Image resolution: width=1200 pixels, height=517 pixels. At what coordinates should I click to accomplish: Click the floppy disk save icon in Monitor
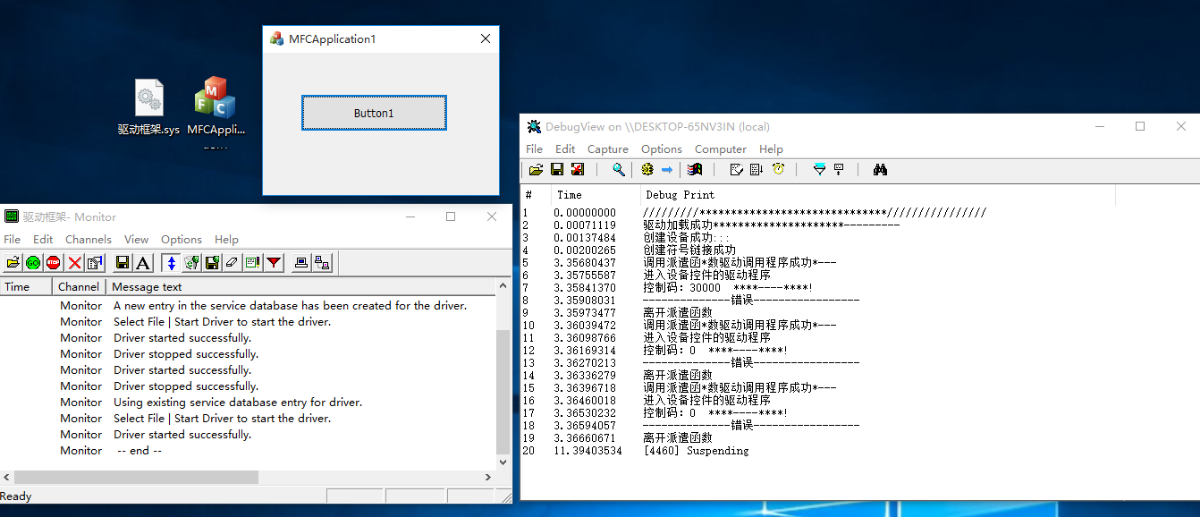(x=122, y=263)
